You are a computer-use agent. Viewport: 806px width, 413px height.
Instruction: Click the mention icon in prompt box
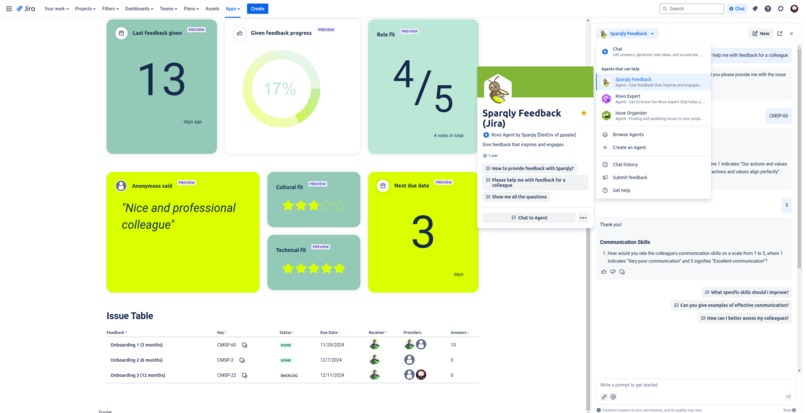coord(613,397)
